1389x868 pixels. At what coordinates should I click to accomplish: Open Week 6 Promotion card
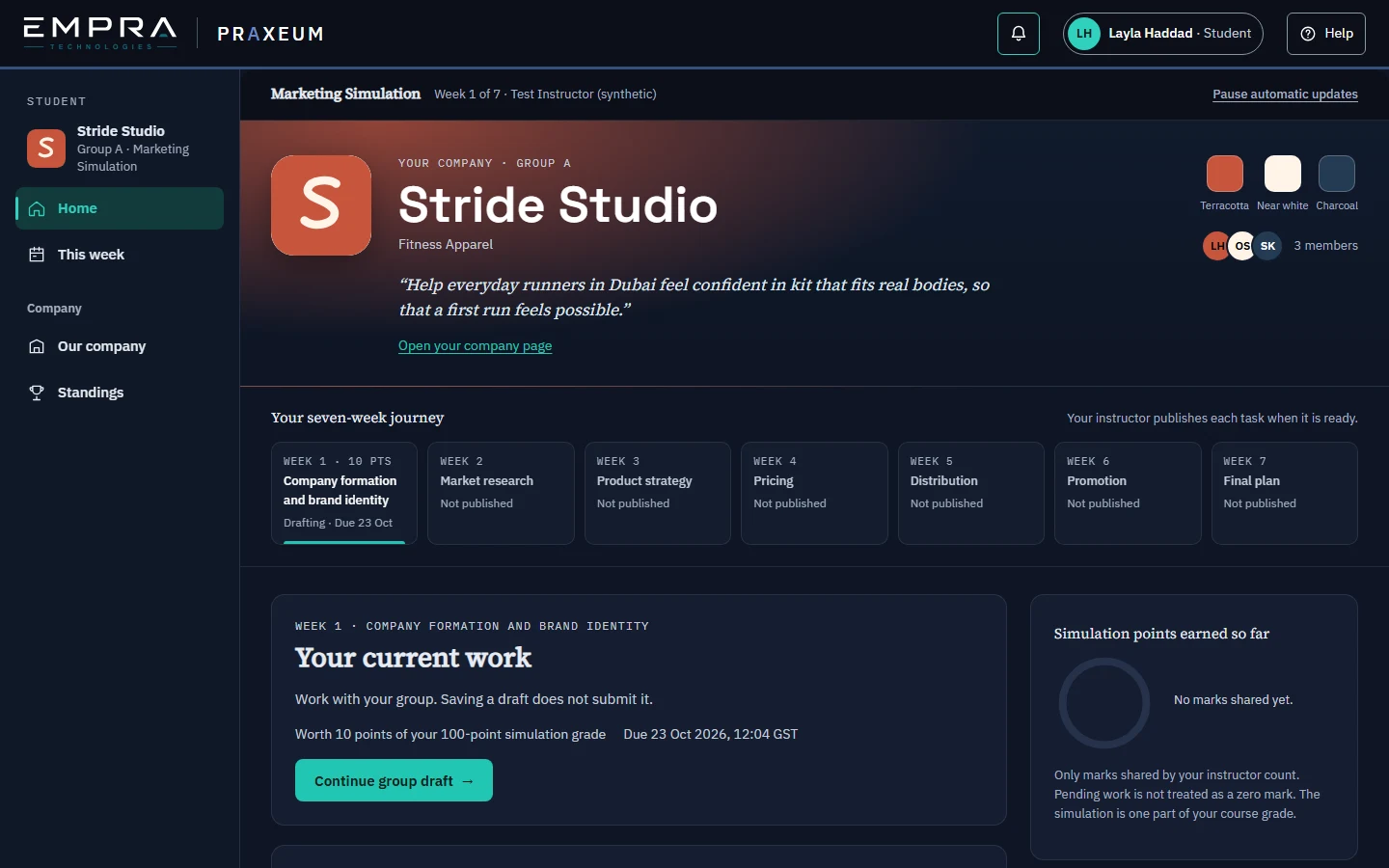(x=1128, y=493)
